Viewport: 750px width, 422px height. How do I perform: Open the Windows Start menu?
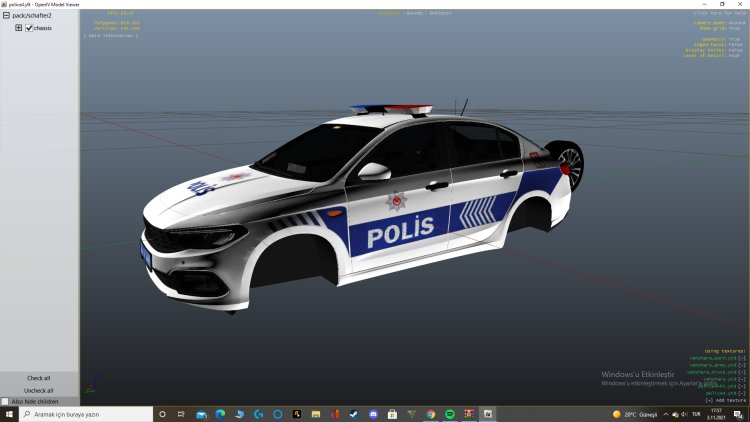9,414
